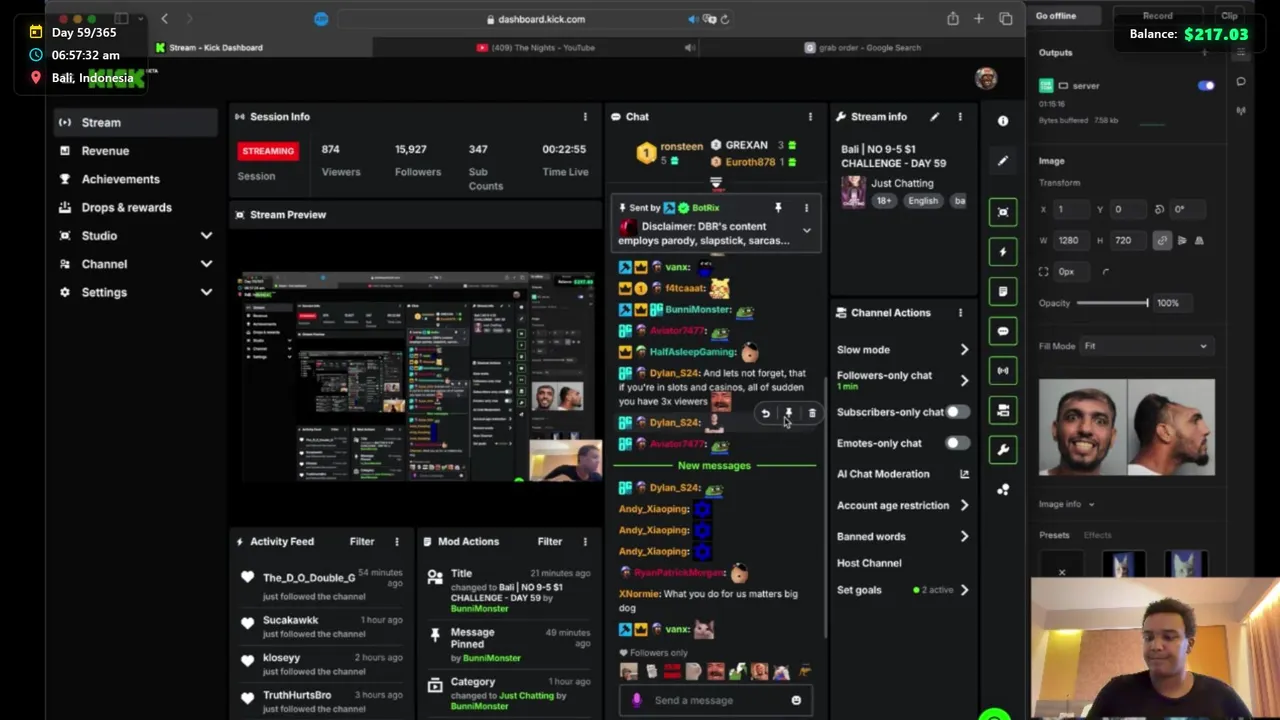Toggle Subscribers-only chat switch
The height and width of the screenshot is (720, 1280).
tap(956, 412)
